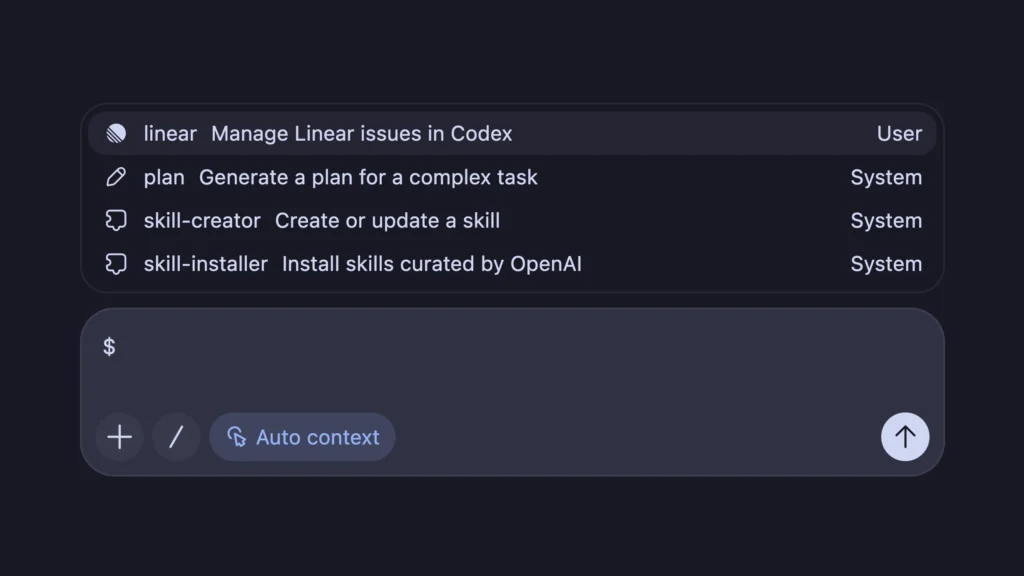
Task: Click the slash command icon
Action: 176,437
